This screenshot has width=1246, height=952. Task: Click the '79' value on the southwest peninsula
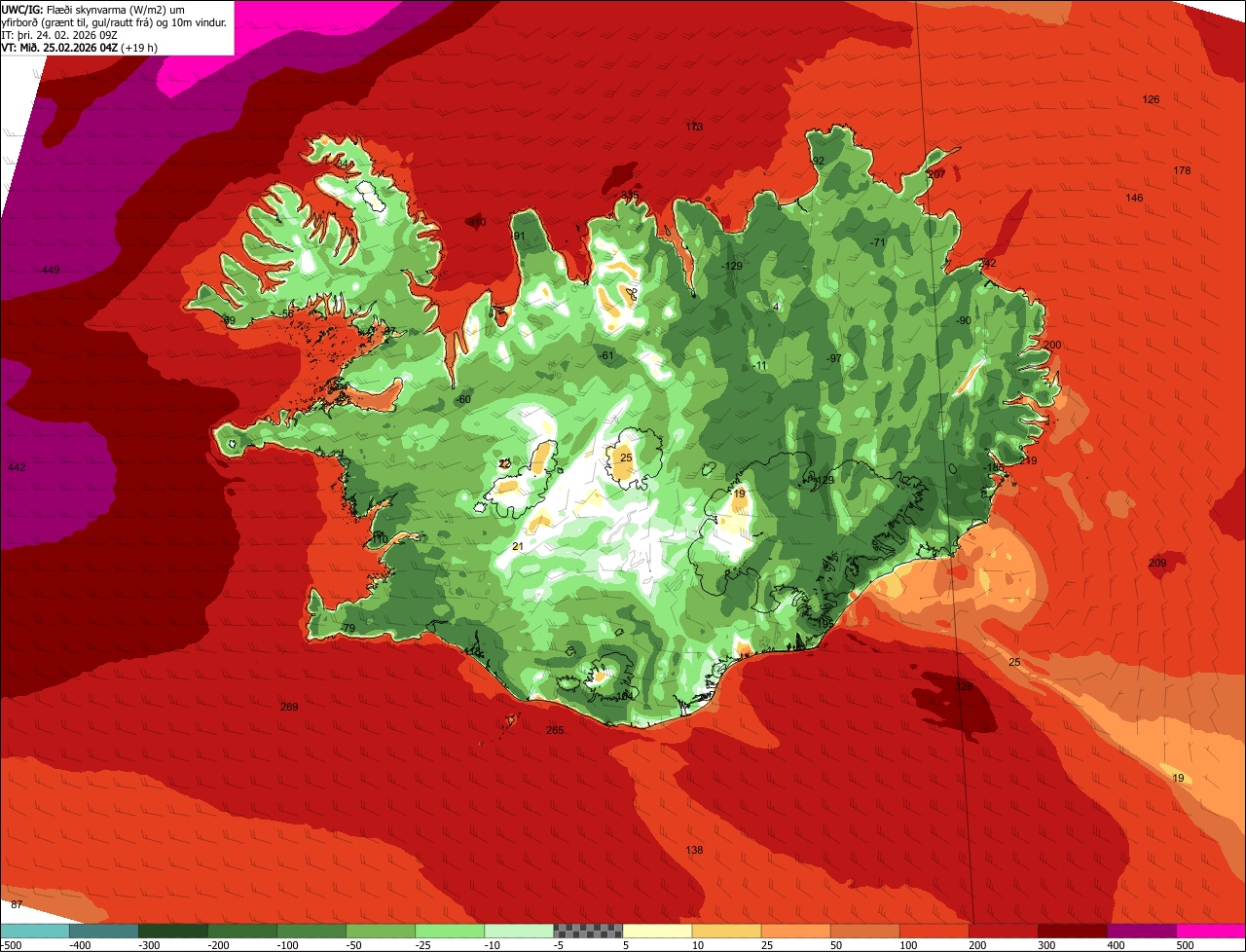348,628
